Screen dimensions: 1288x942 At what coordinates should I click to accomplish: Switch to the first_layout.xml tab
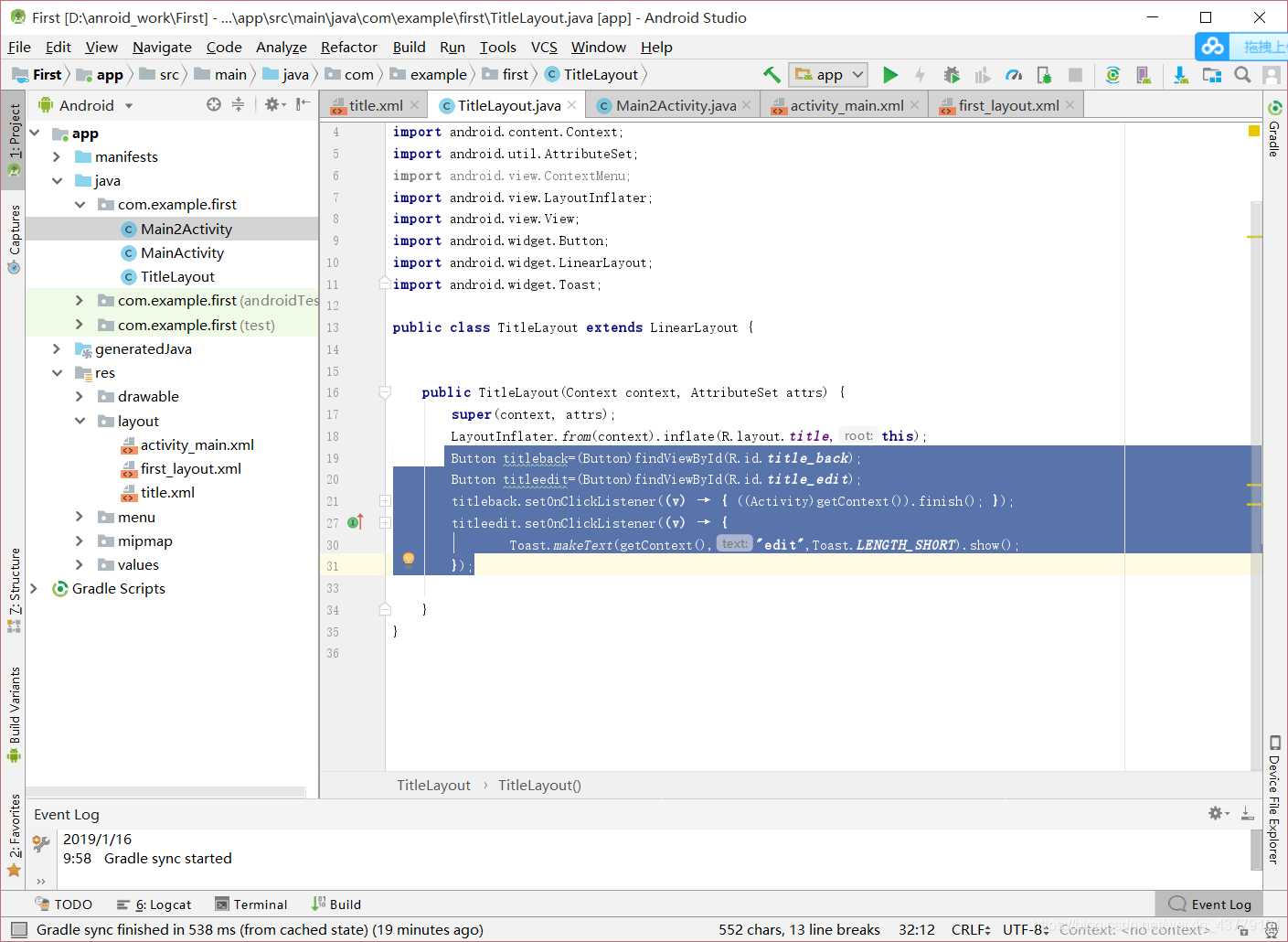[1007, 105]
